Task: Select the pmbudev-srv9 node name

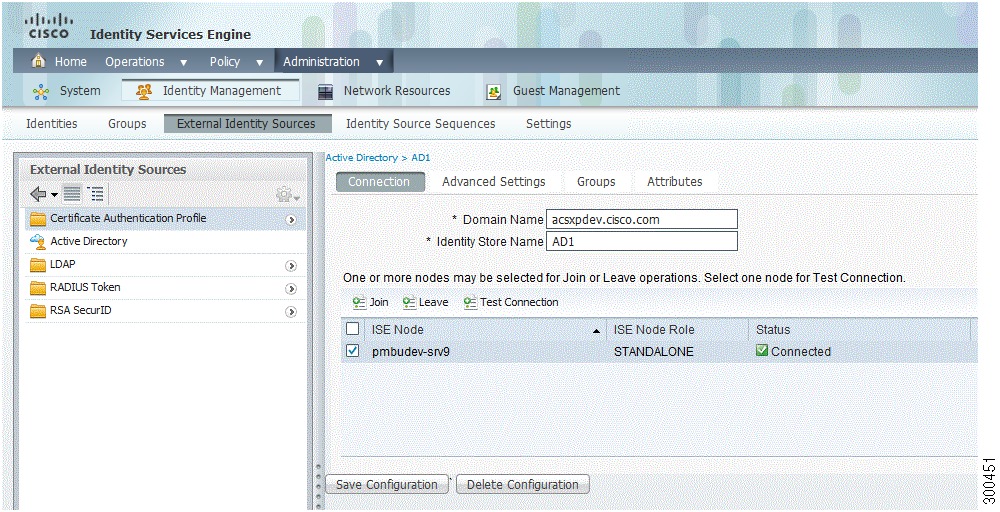Action: point(411,351)
